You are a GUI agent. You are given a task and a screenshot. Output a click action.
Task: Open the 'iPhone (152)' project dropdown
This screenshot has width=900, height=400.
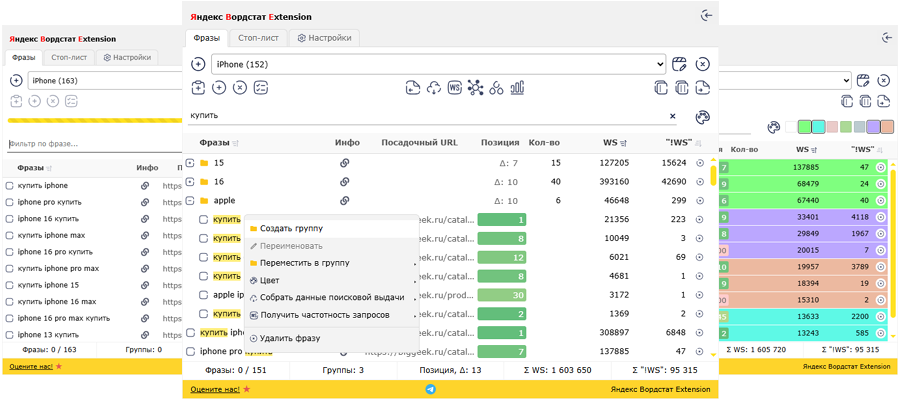(x=438, y=64)
